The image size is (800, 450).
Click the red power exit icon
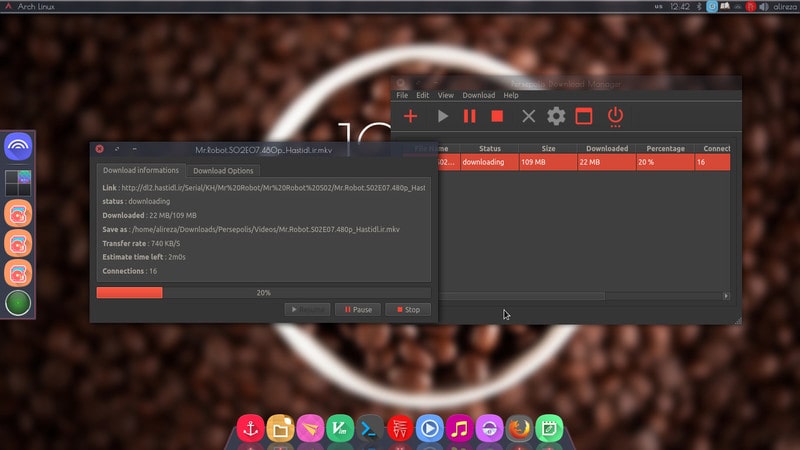pyautogui.click(x=615, y=116)
